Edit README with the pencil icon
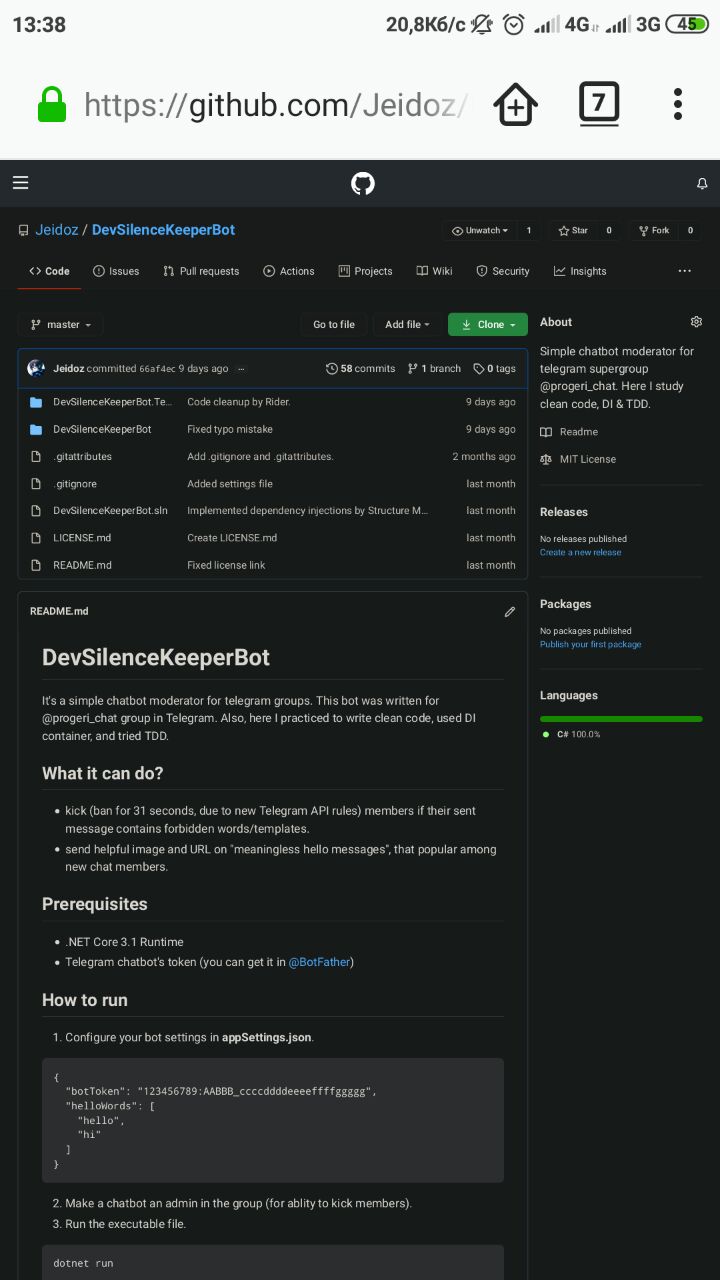This screenshot has width=720, height=1280. click(x=510, y=611)
